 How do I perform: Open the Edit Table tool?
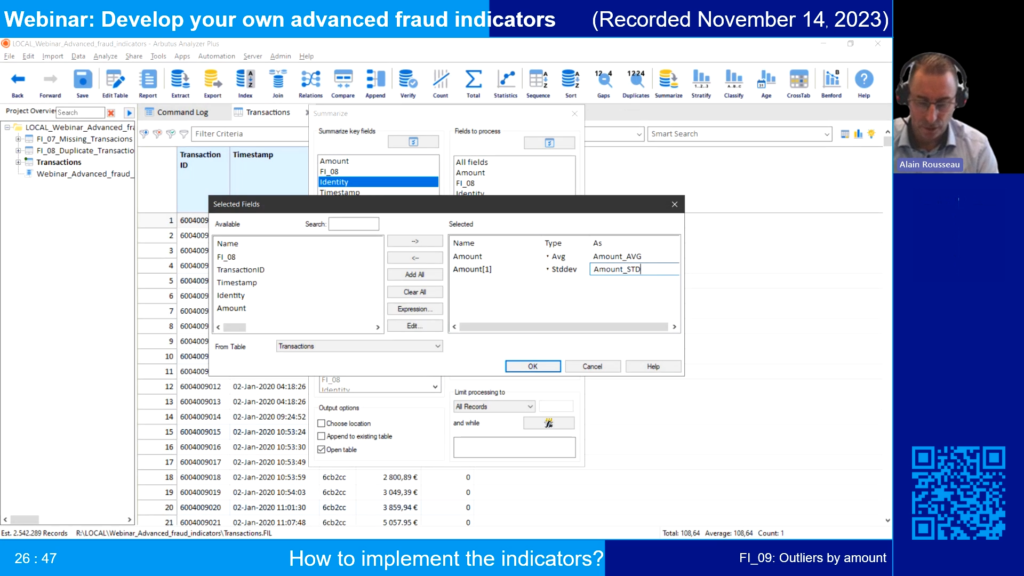(x=115, y=84)
